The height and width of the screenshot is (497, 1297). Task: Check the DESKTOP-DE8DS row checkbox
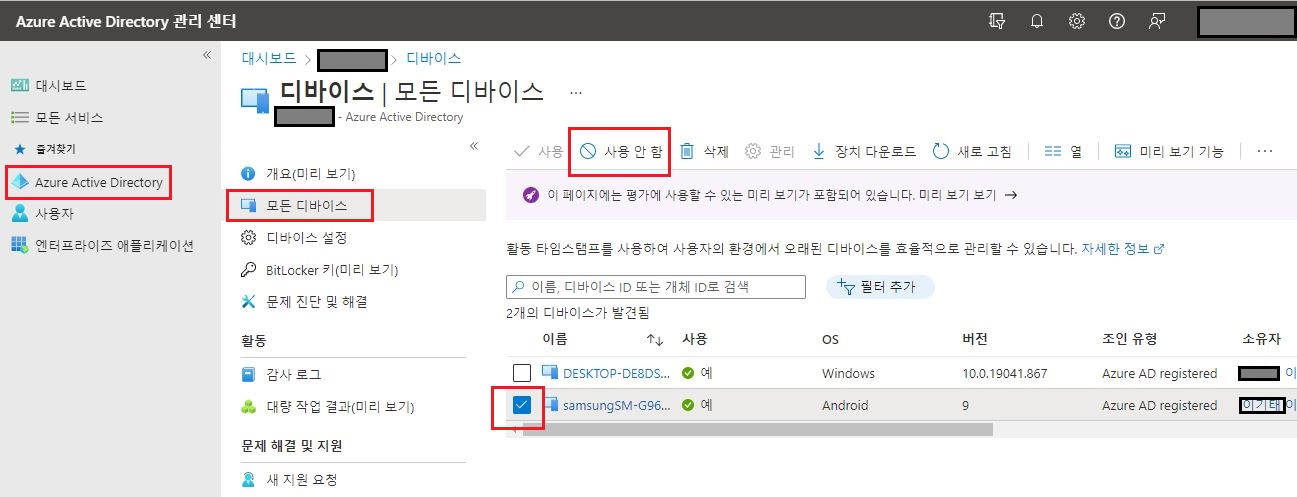click(x=522, y=373)
